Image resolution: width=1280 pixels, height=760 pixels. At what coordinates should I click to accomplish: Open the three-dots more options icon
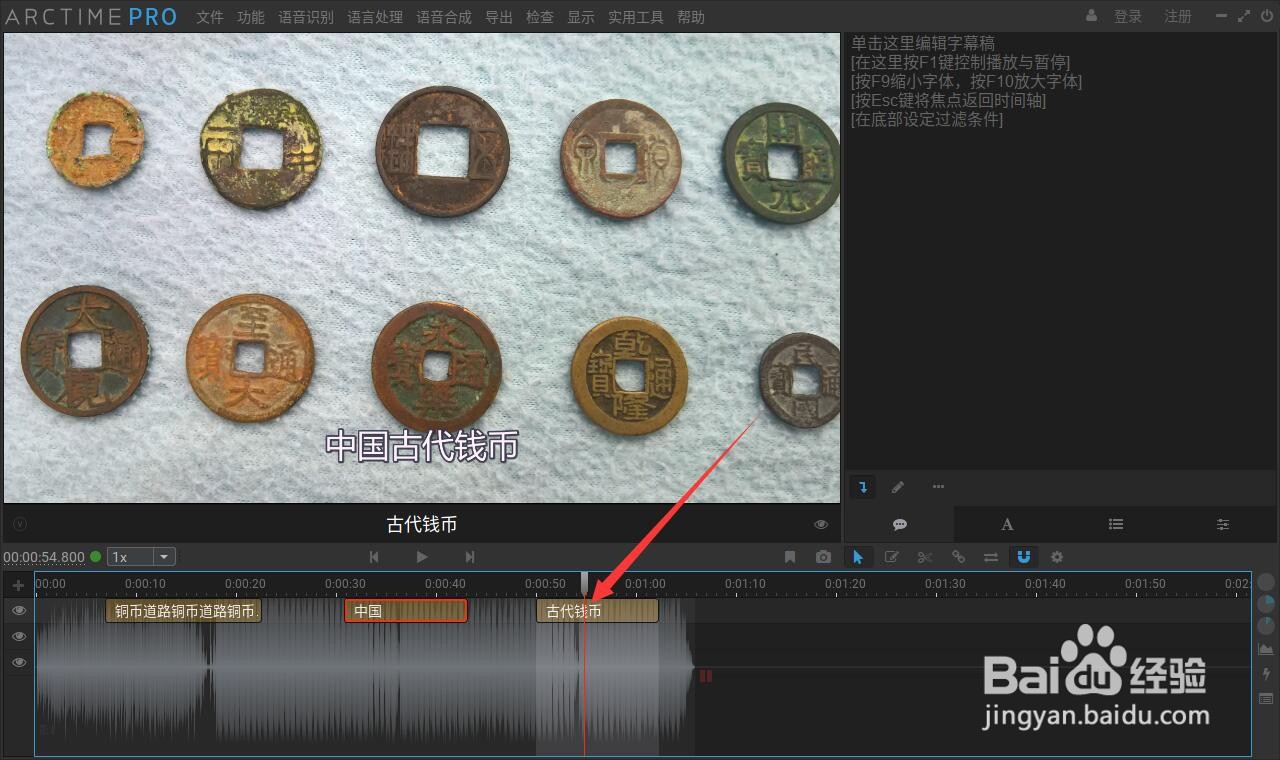click(938, 487)
